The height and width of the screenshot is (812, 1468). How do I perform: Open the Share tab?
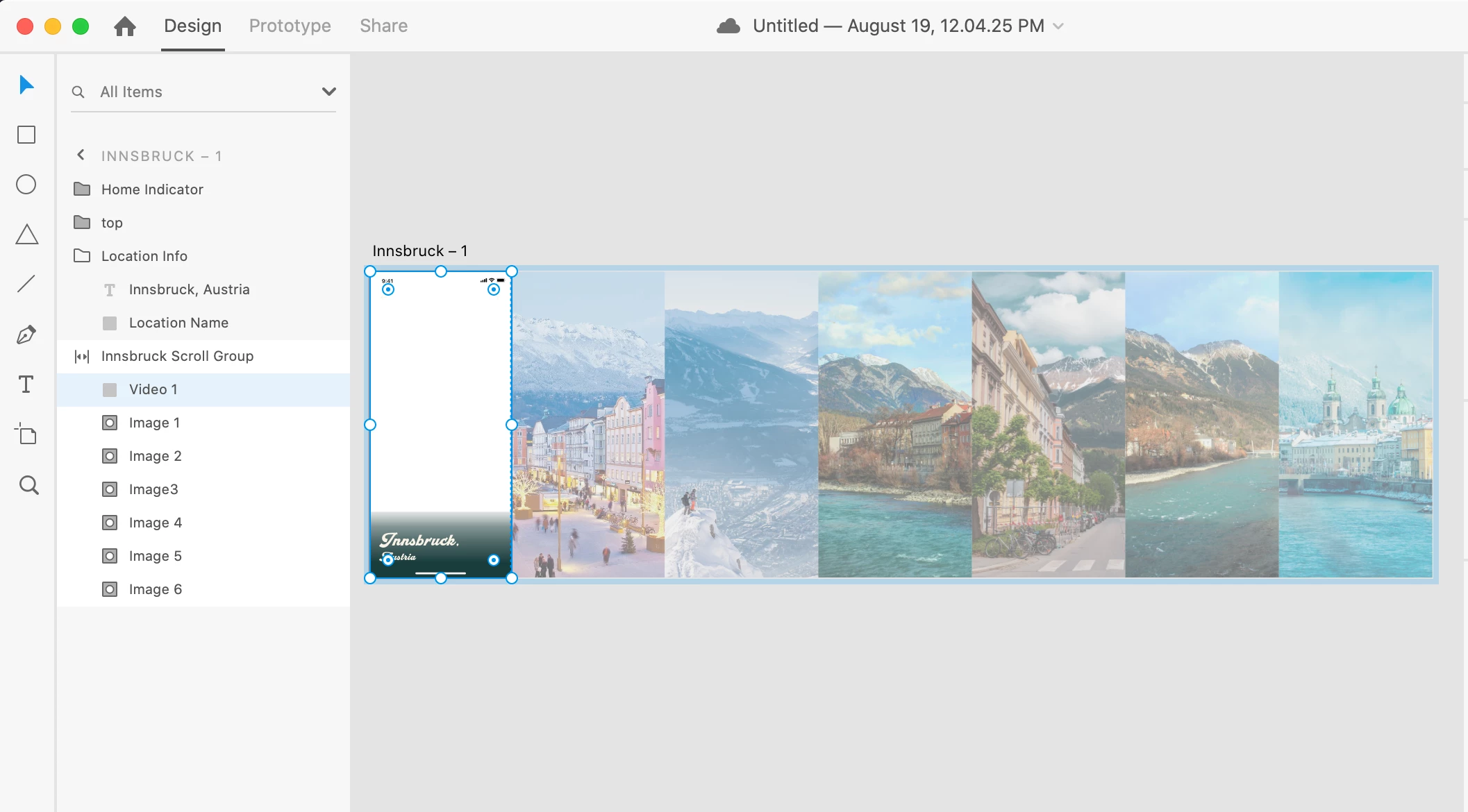tap(383, 26)
